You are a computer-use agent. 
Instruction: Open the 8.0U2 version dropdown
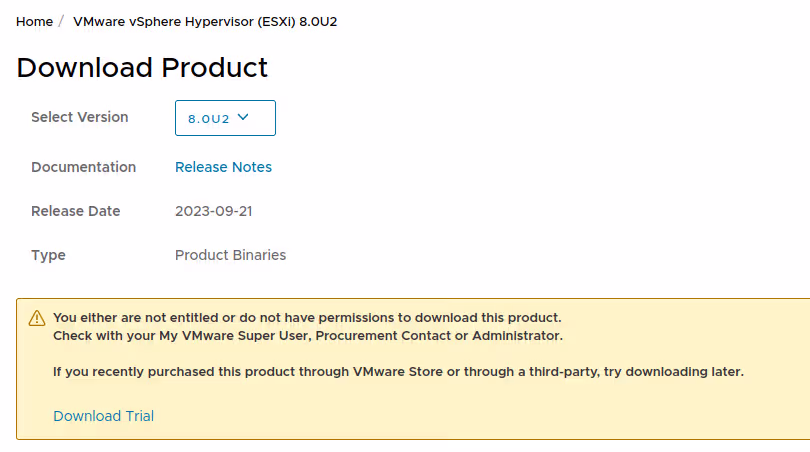(x=225, y=118)
